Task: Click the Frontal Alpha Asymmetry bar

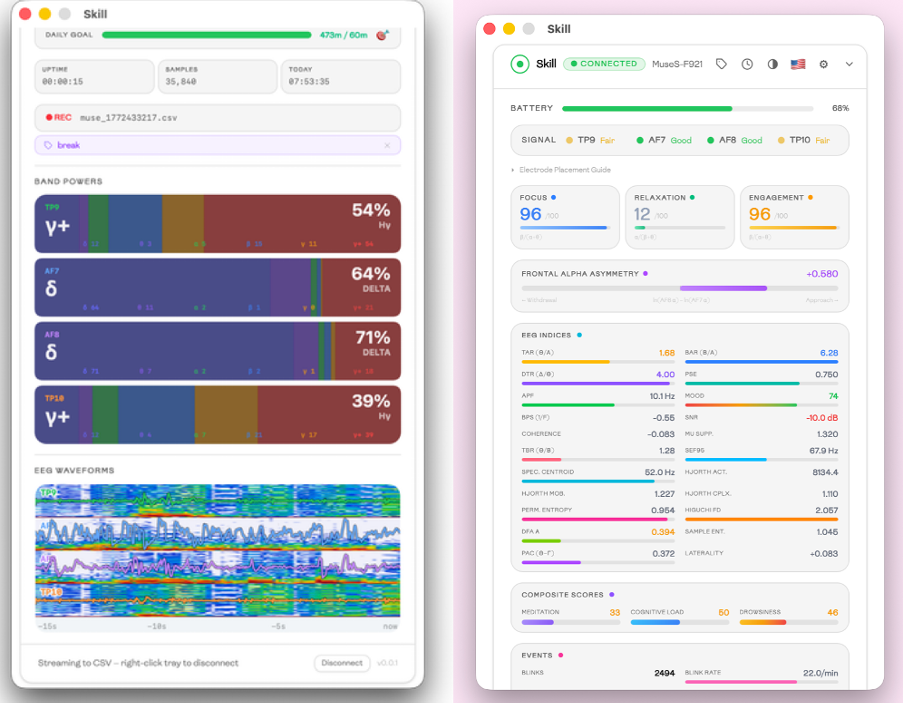Action: 679,288
